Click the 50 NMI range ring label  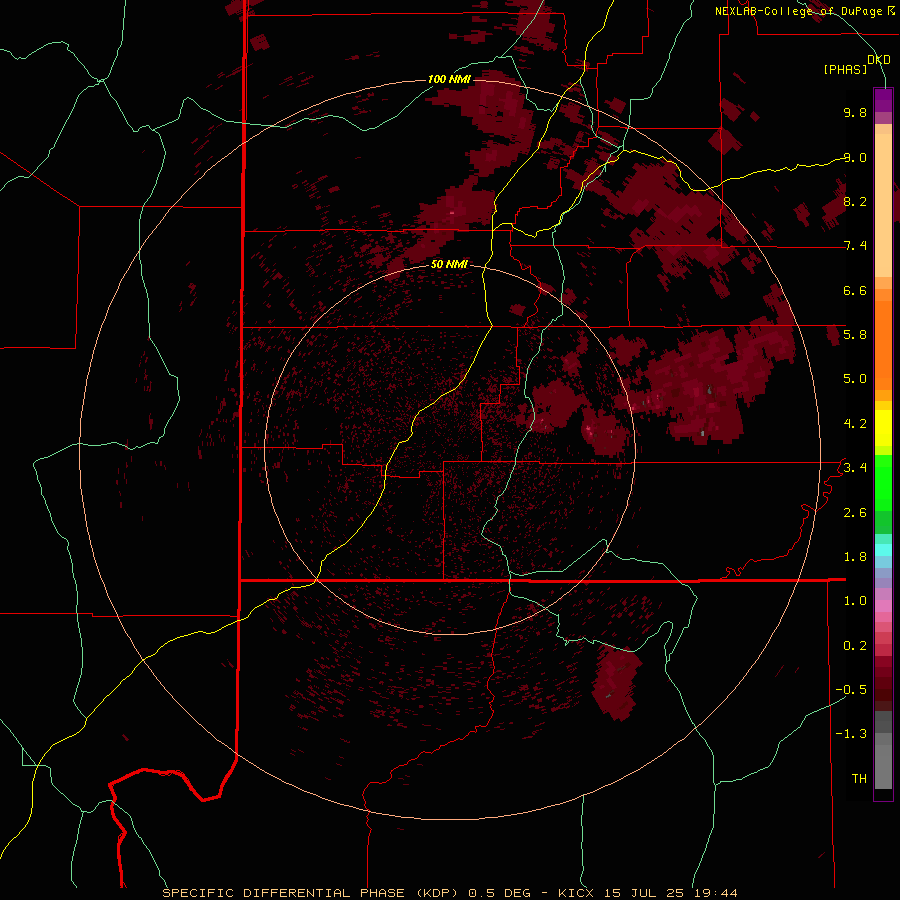449,264
